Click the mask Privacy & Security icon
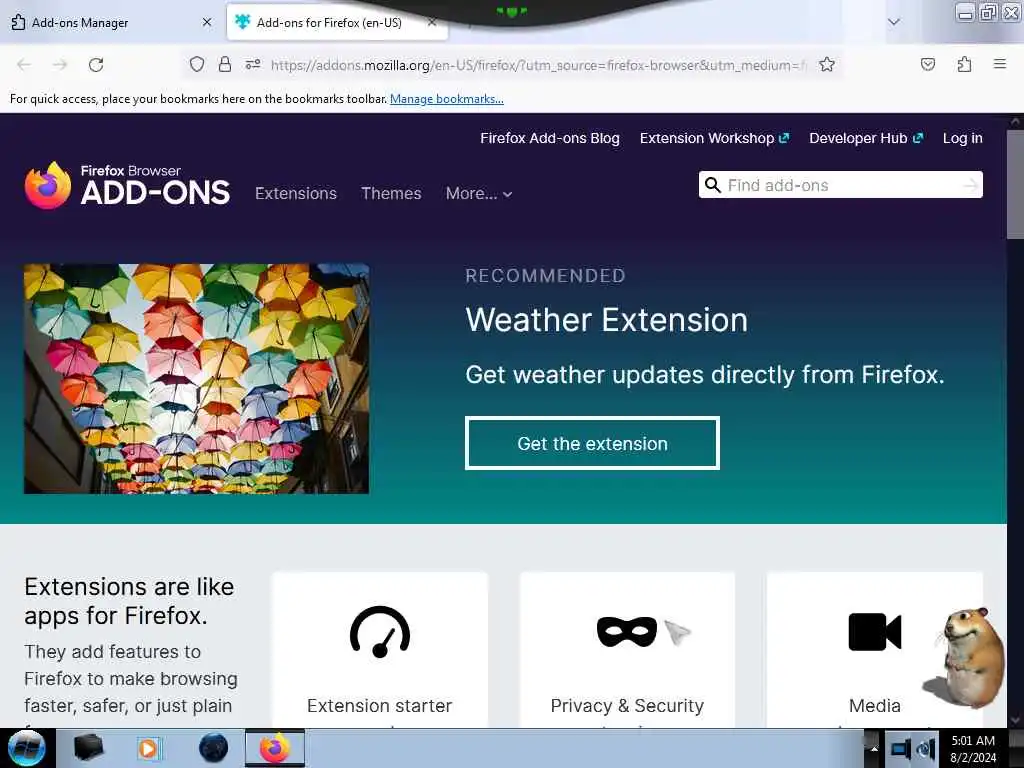1024x768 pixels. (x=627, y=632)
